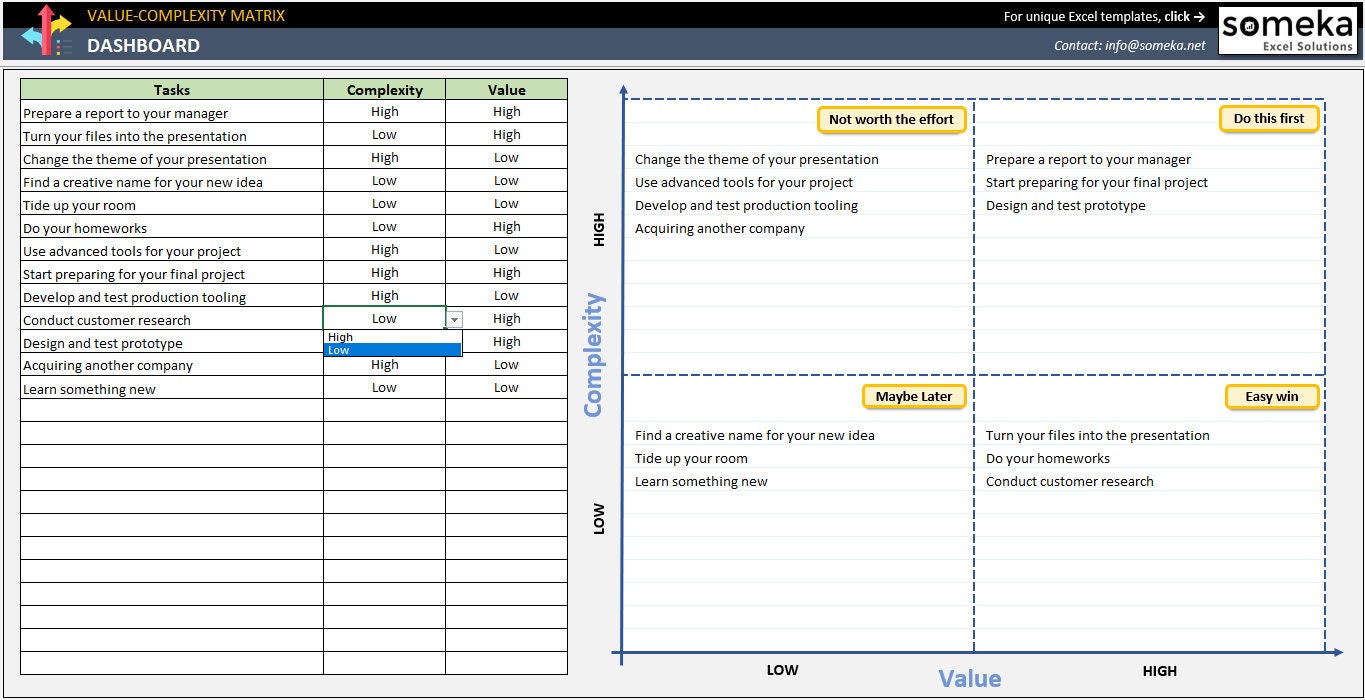This screenshot has width=1365, height=700.
Task: Select first empty task cell below Learn something new
Action: click(x=172, y=411)
